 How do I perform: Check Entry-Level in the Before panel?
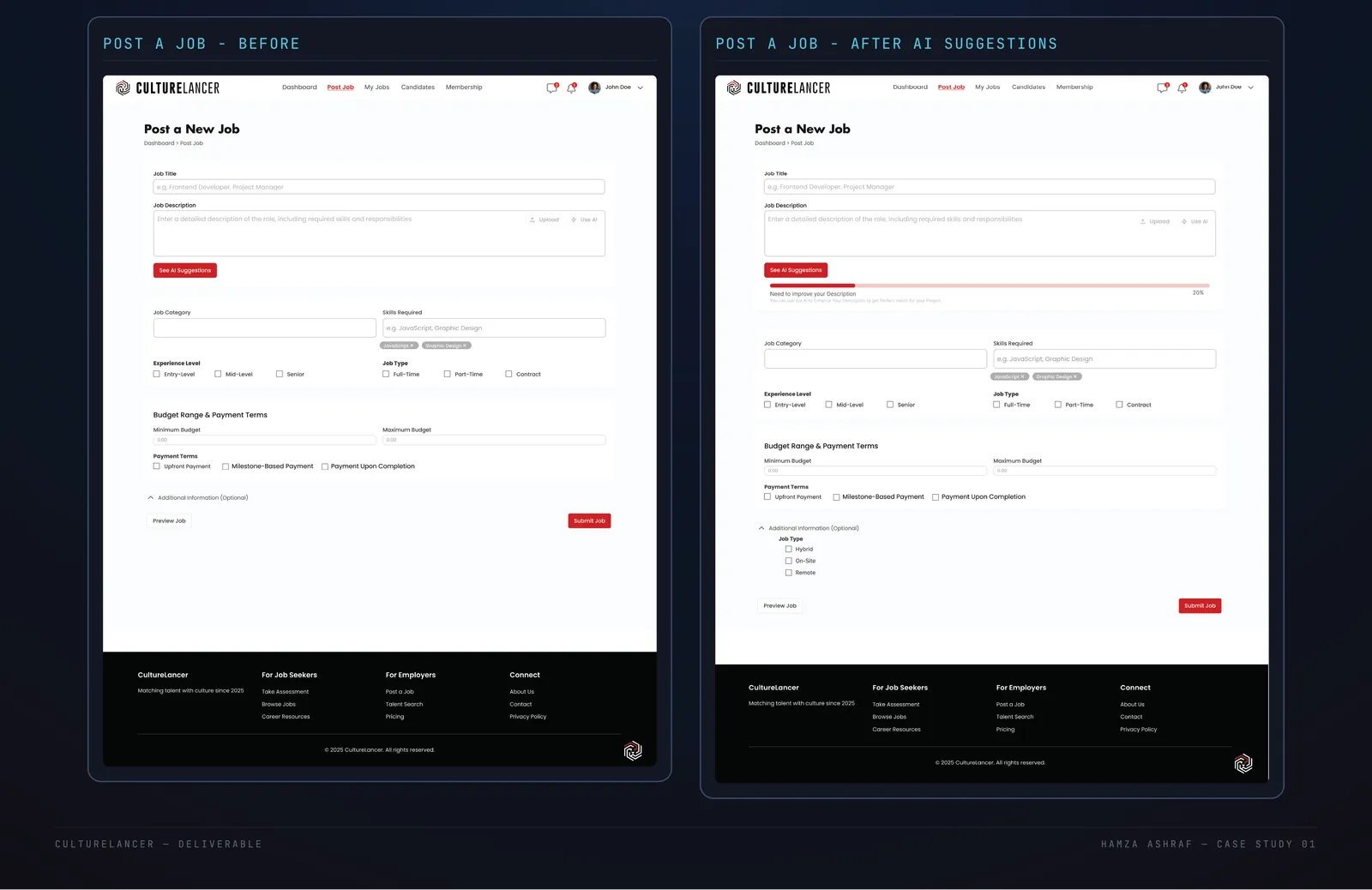click(157, 374)
